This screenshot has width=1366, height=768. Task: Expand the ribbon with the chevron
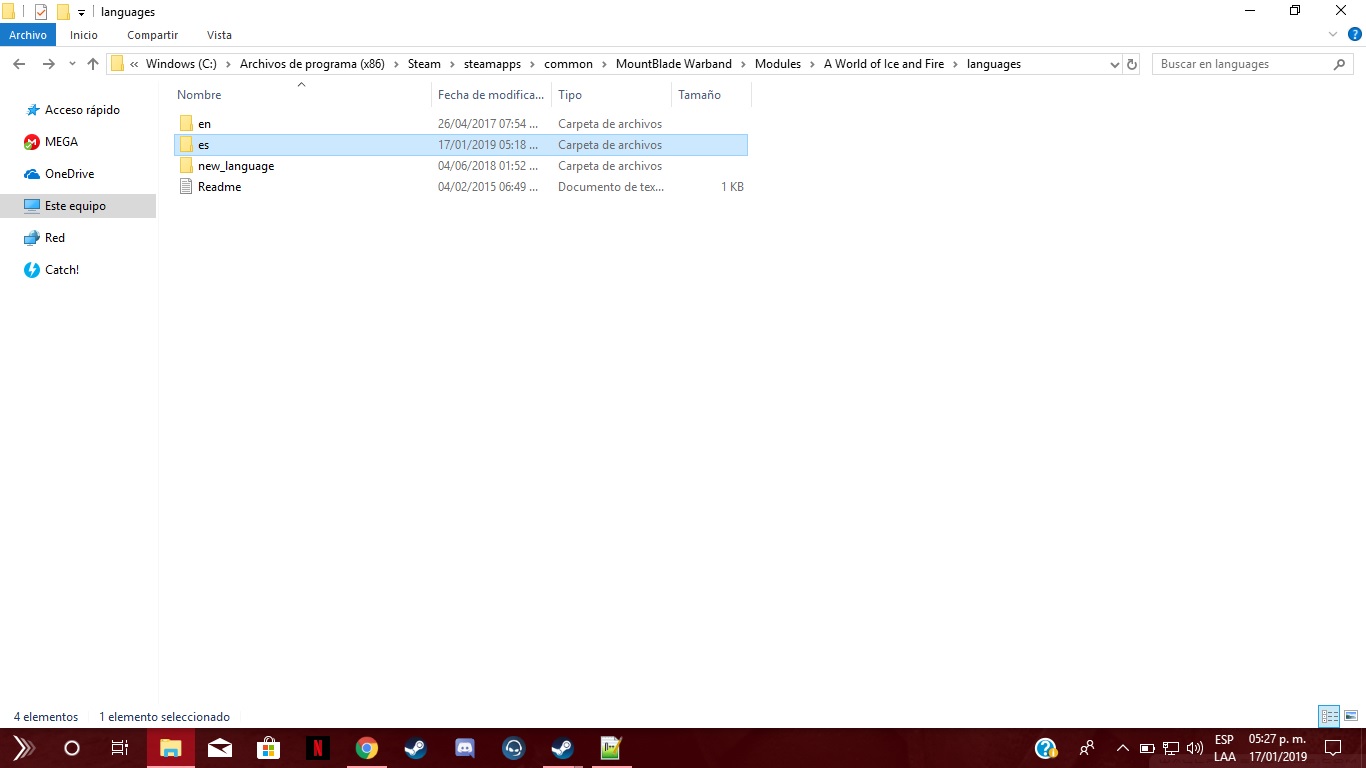tap(1332, 35)
